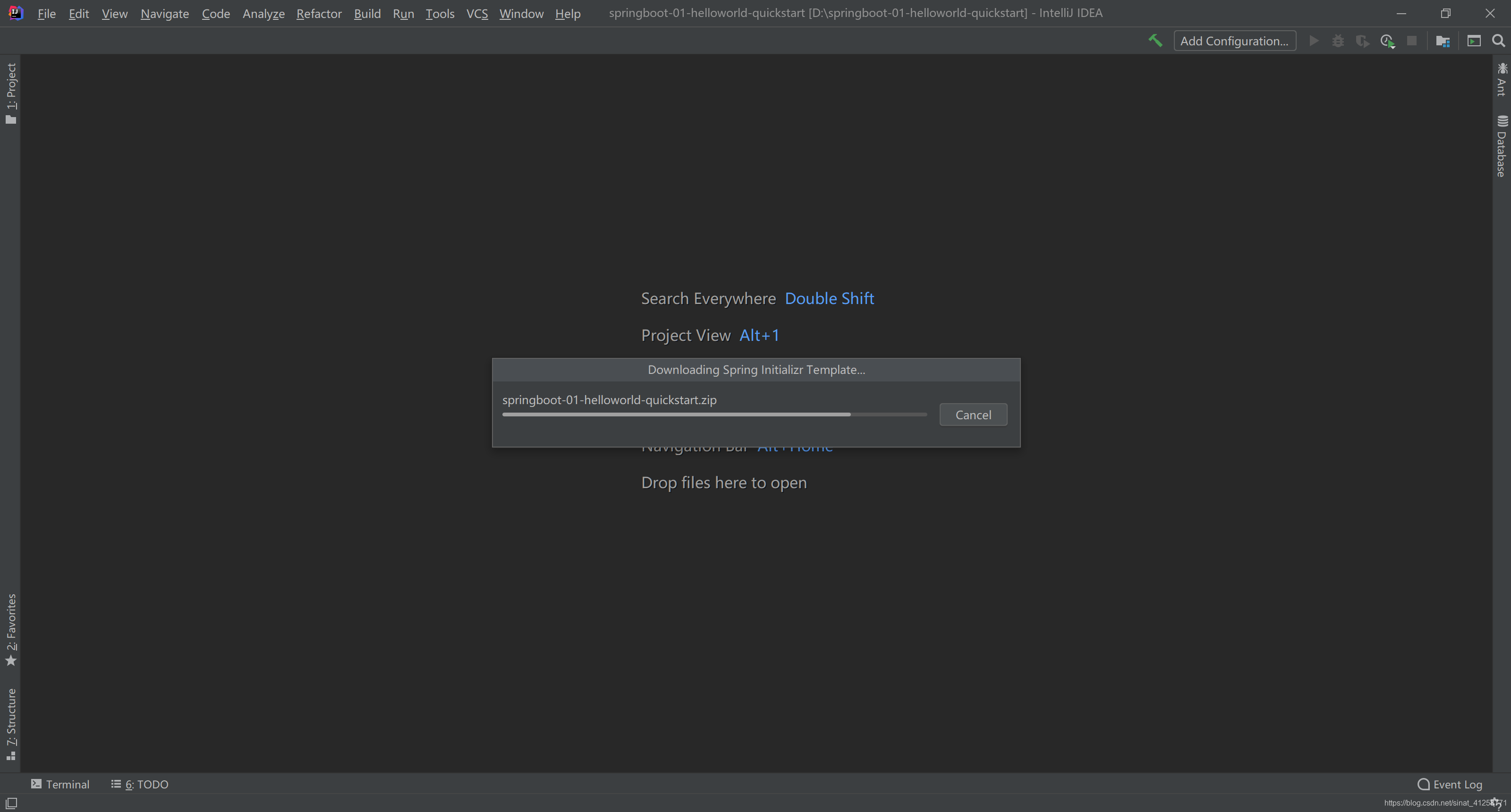The image size is (1511, 812).
Task: Open the VCS menu
Action: click(x=477, y=14)
